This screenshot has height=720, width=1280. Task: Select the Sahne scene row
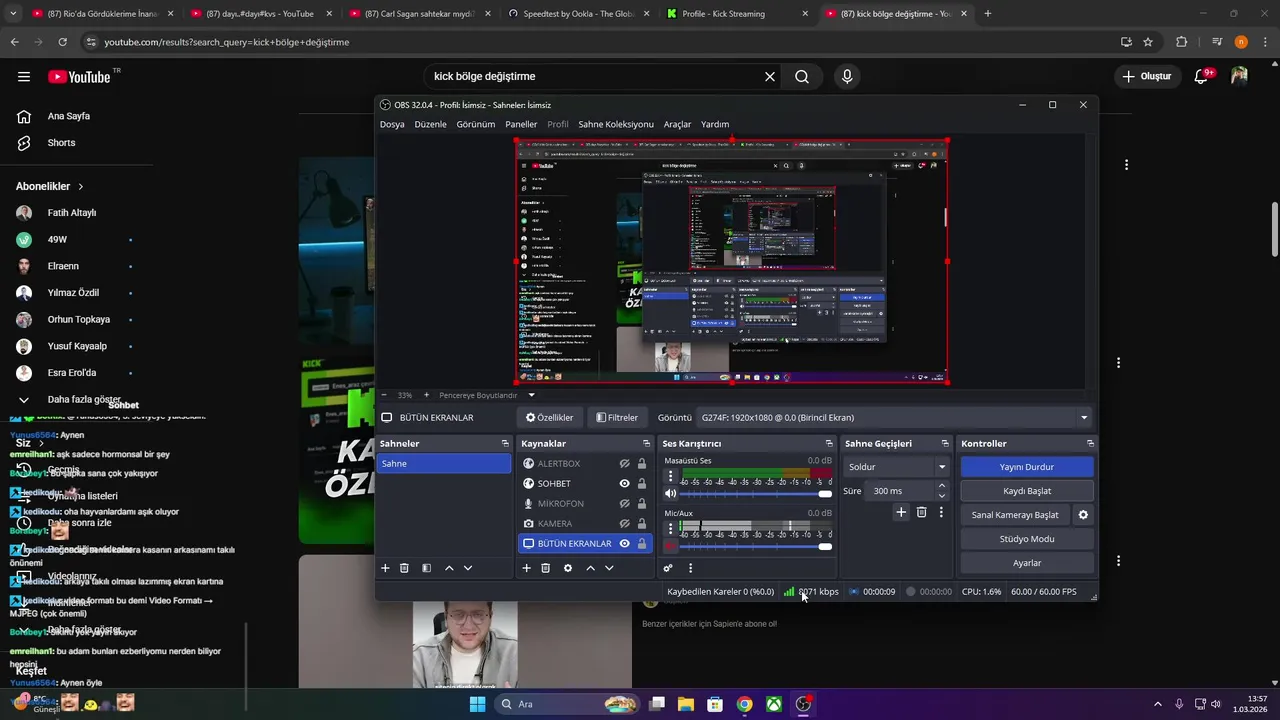coord(444,464)
